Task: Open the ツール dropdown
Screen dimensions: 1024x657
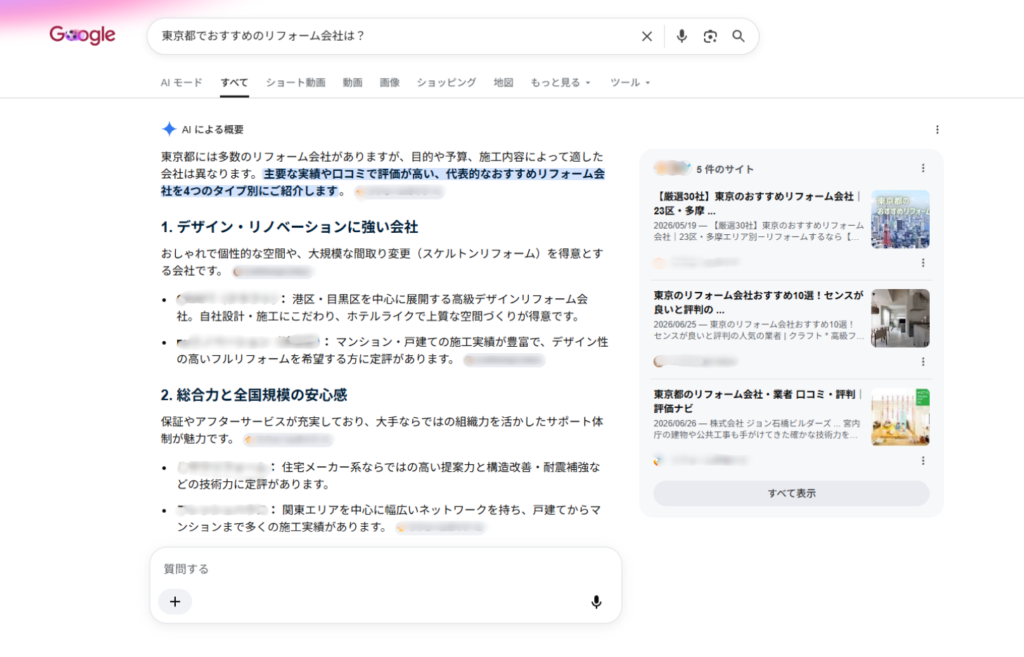Action: point(630,82)
